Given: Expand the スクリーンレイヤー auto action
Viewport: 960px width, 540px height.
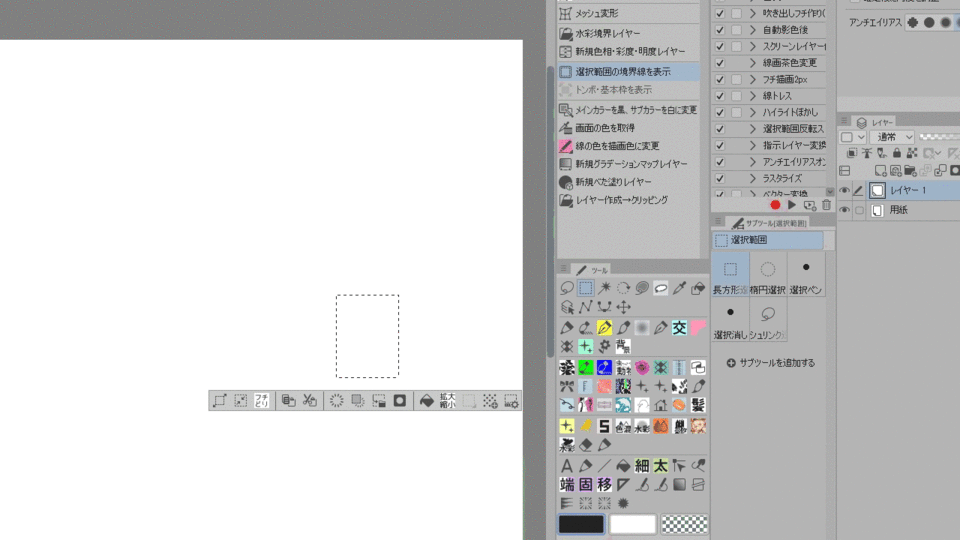Looking at the screenshot, I should click(x=753, y=46).
